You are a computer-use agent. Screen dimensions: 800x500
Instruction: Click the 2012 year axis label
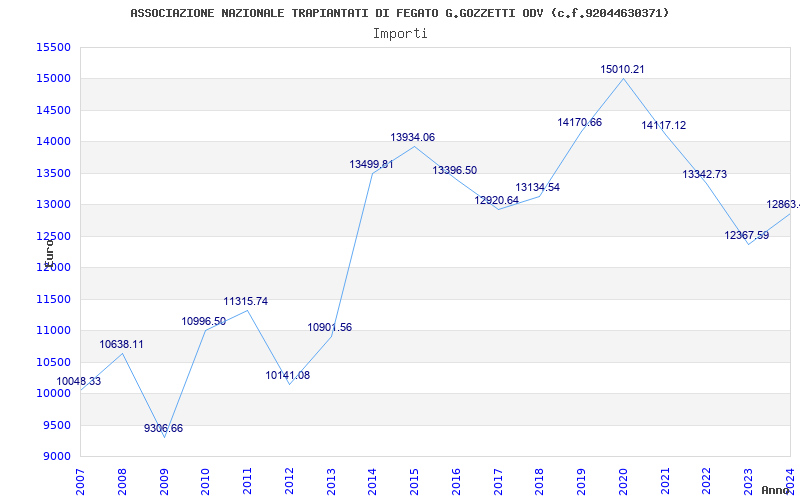coord(289,482)
